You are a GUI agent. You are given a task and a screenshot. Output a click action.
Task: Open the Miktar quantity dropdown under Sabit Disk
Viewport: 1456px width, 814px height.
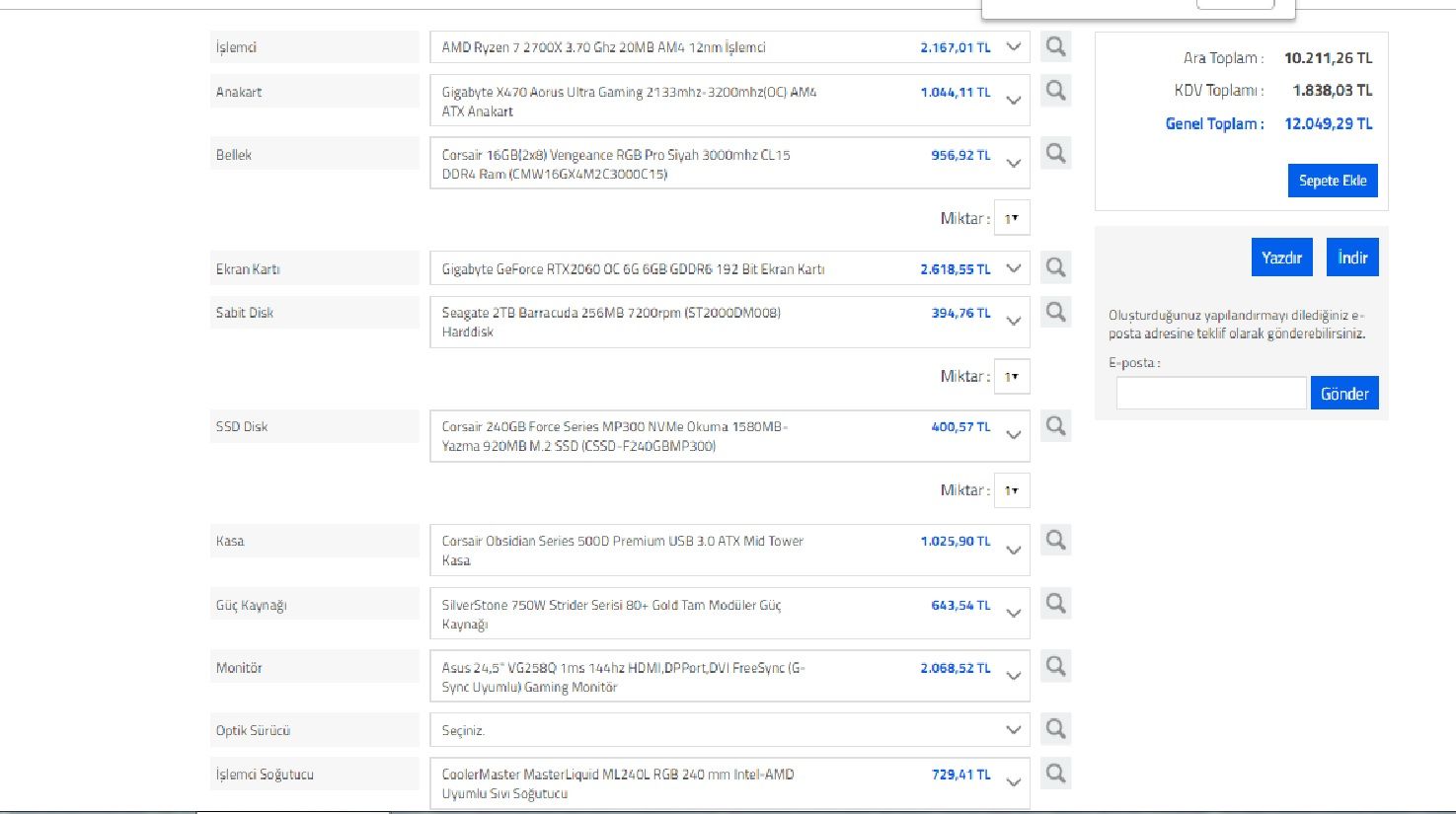[x=1012, y=376]
